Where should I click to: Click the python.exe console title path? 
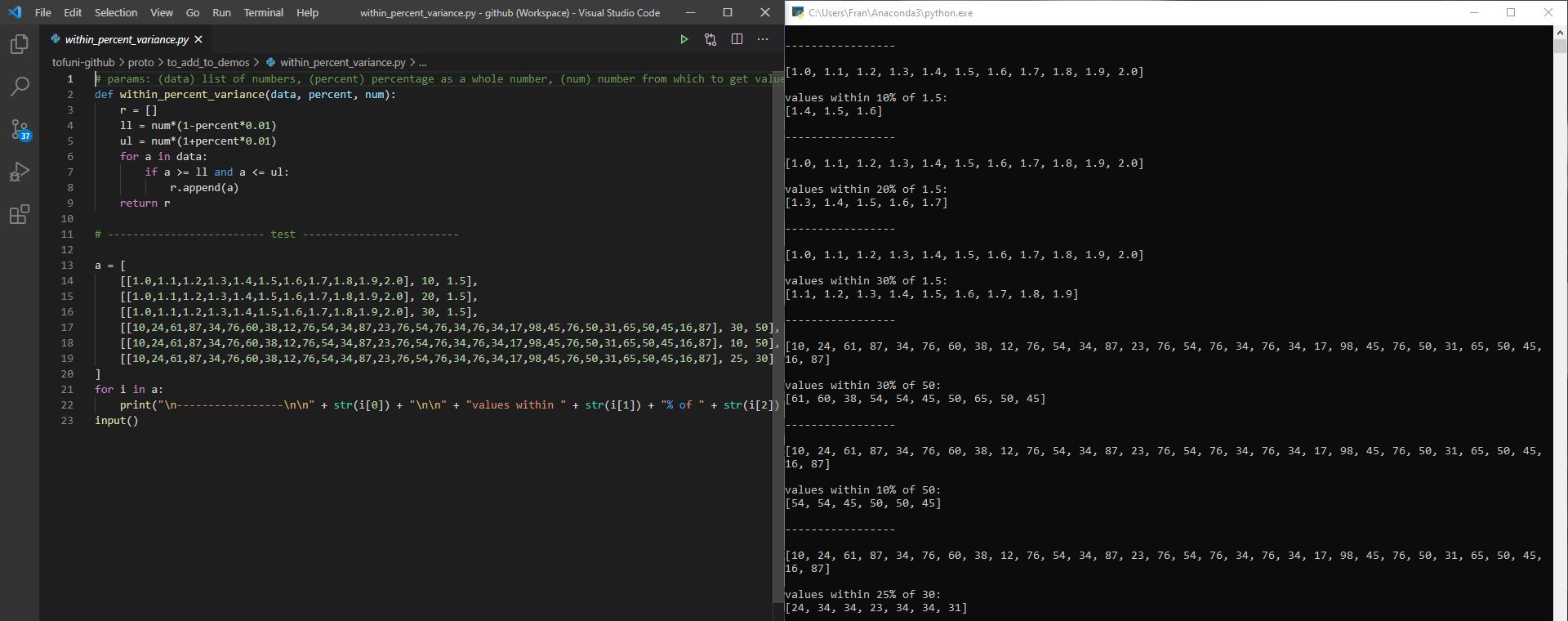tap(891, 12)
